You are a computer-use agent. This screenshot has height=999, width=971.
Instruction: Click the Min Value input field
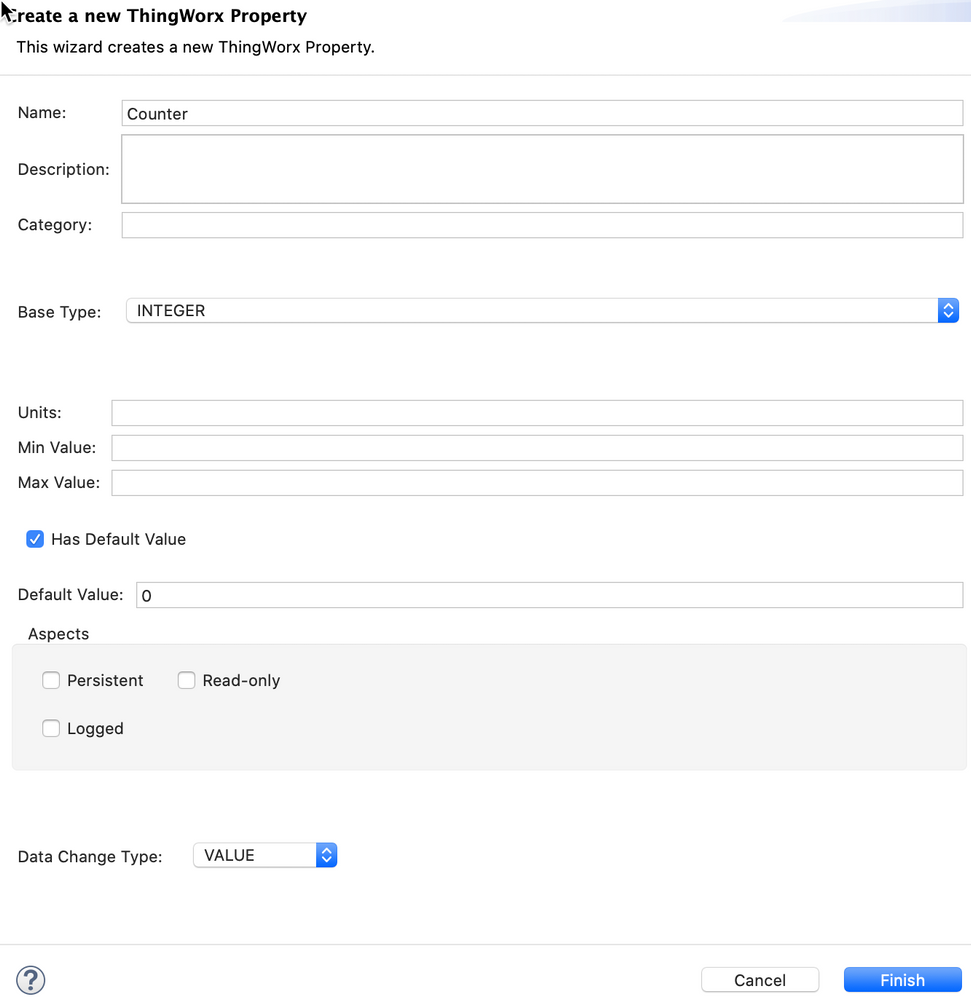(537, 448)
